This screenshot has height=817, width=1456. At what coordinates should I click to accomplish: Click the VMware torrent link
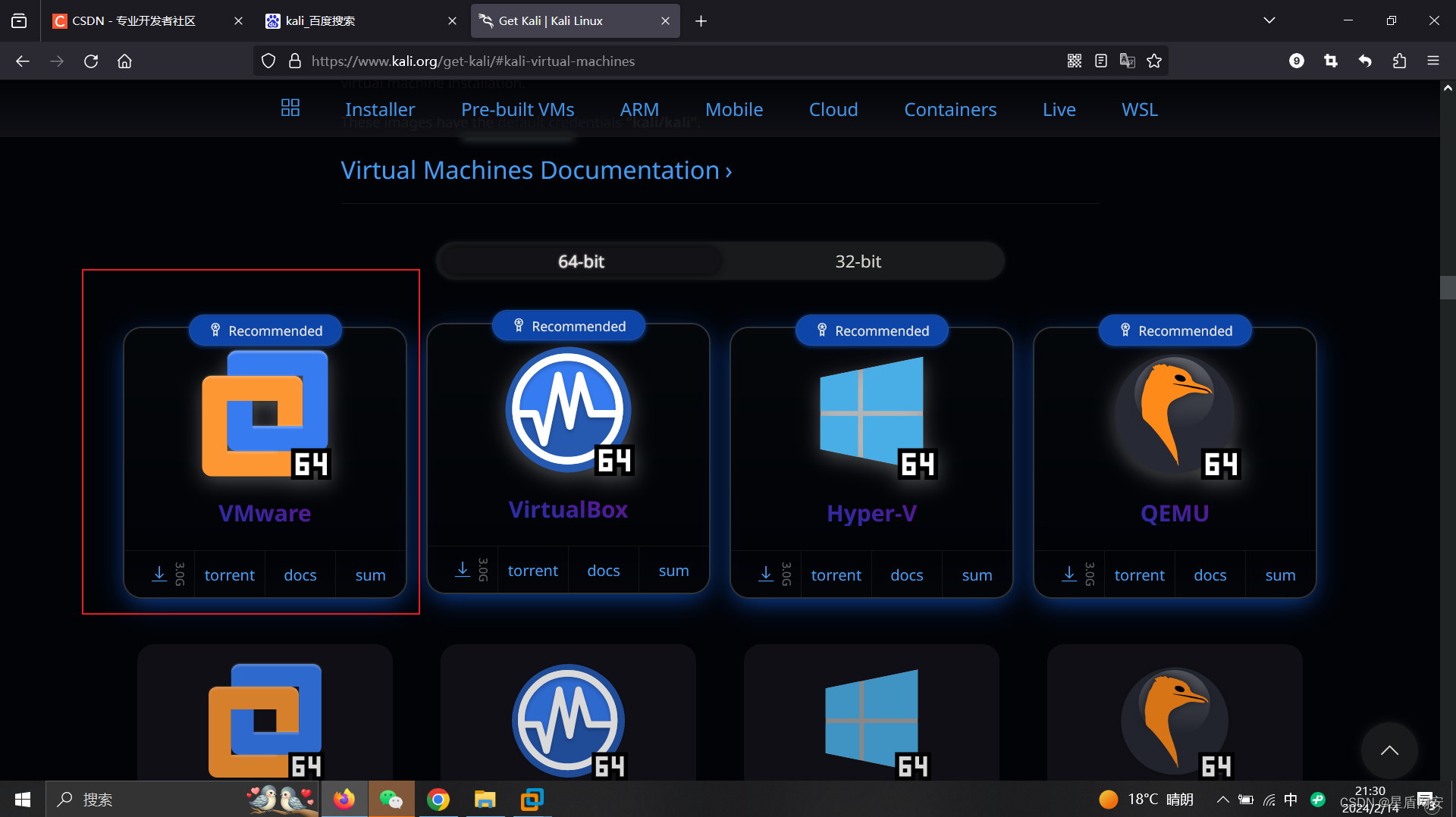[230, 575]
